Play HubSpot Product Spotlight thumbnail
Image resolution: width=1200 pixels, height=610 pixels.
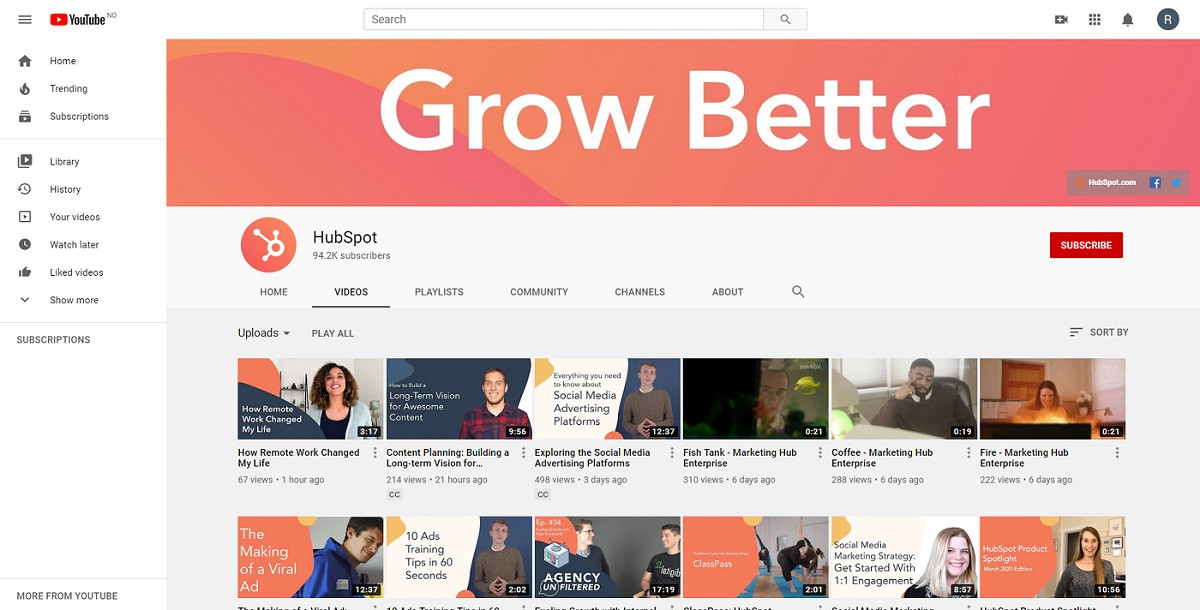click(x=1053, y=557)
